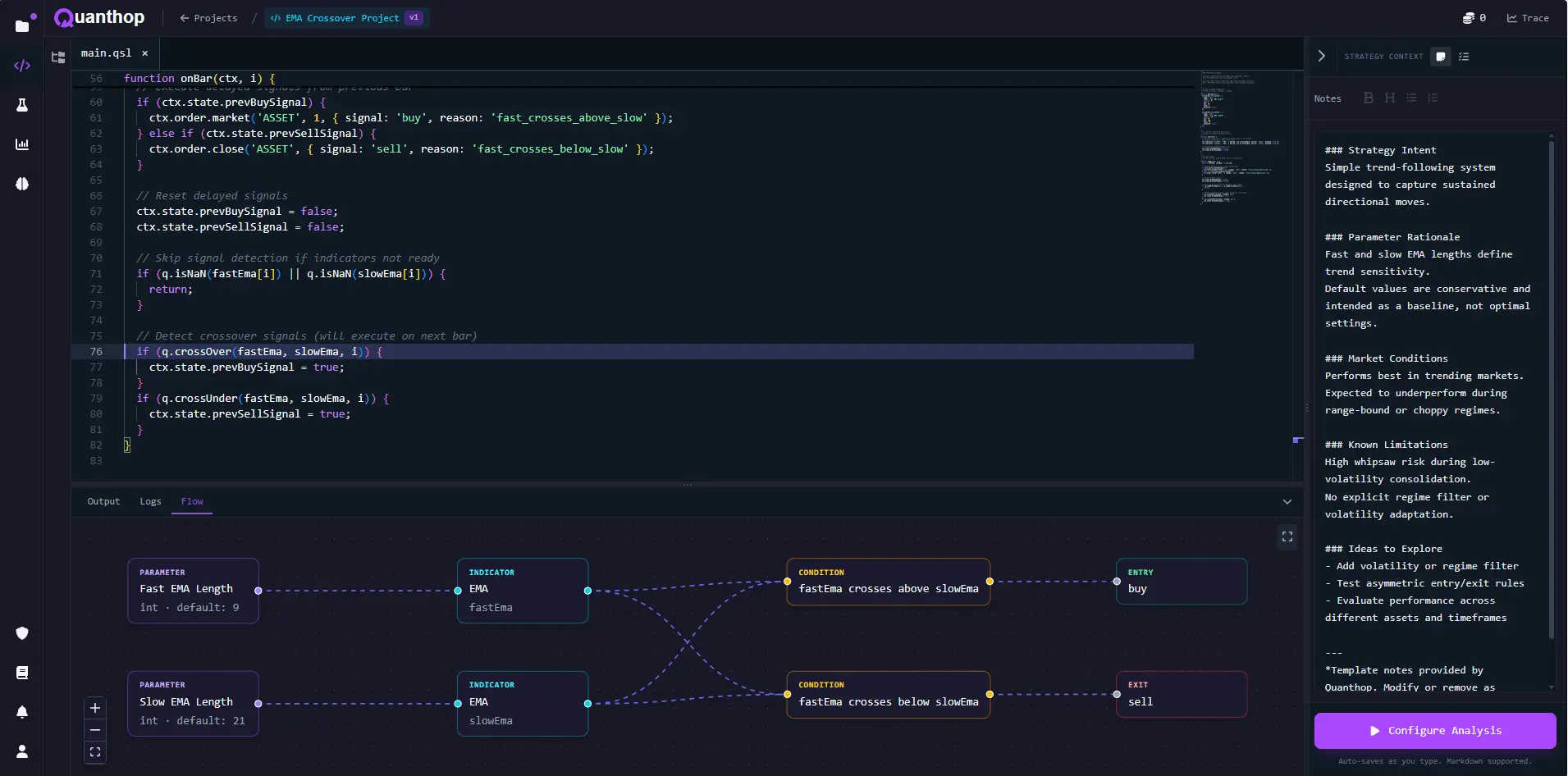1568x776 pixels.
Task: Open the projects folder icon in sidebar
Action: click(x=22, y=25)
